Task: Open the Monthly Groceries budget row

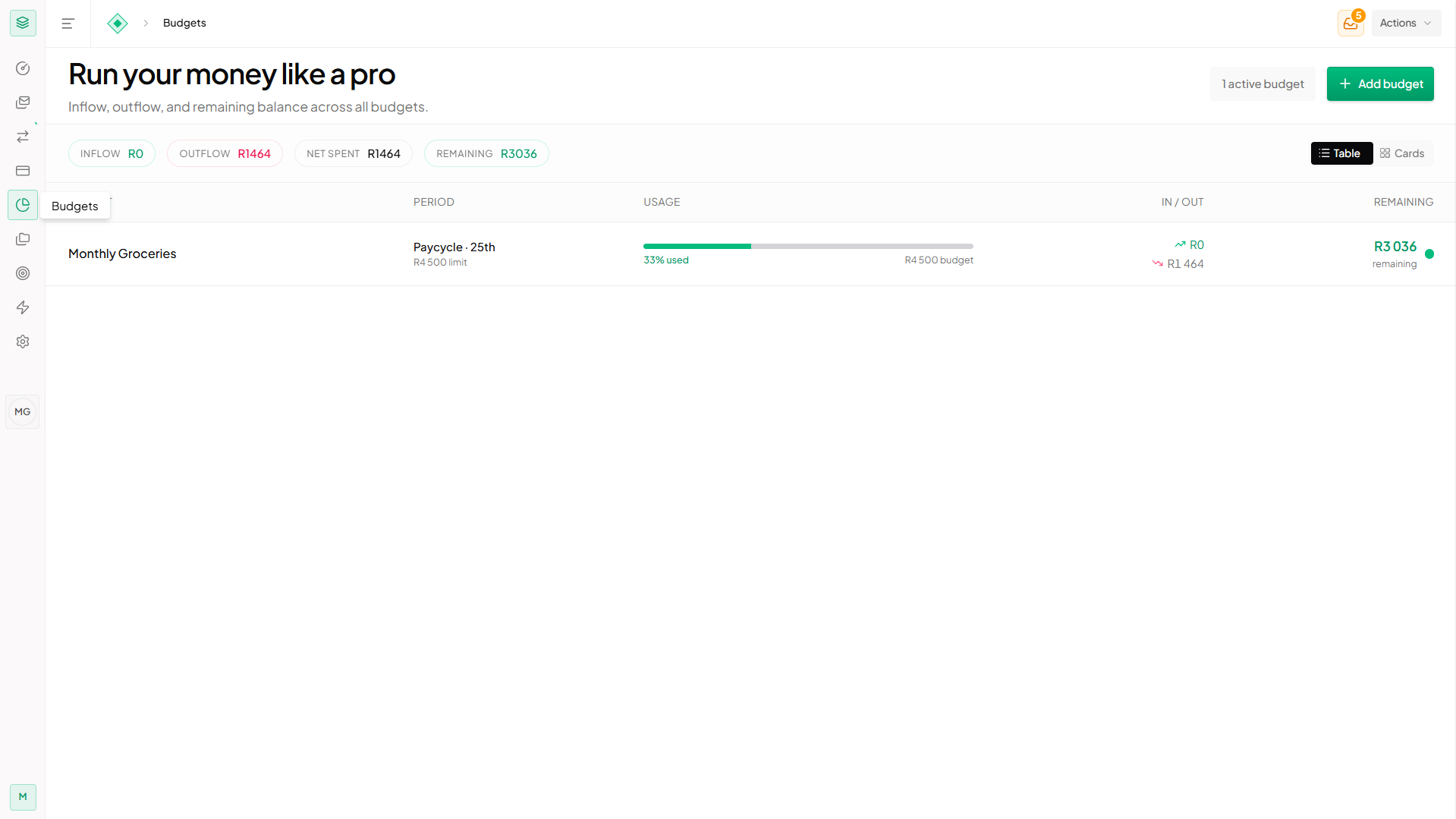Action: pyautogui.click(x=122, y=254)
